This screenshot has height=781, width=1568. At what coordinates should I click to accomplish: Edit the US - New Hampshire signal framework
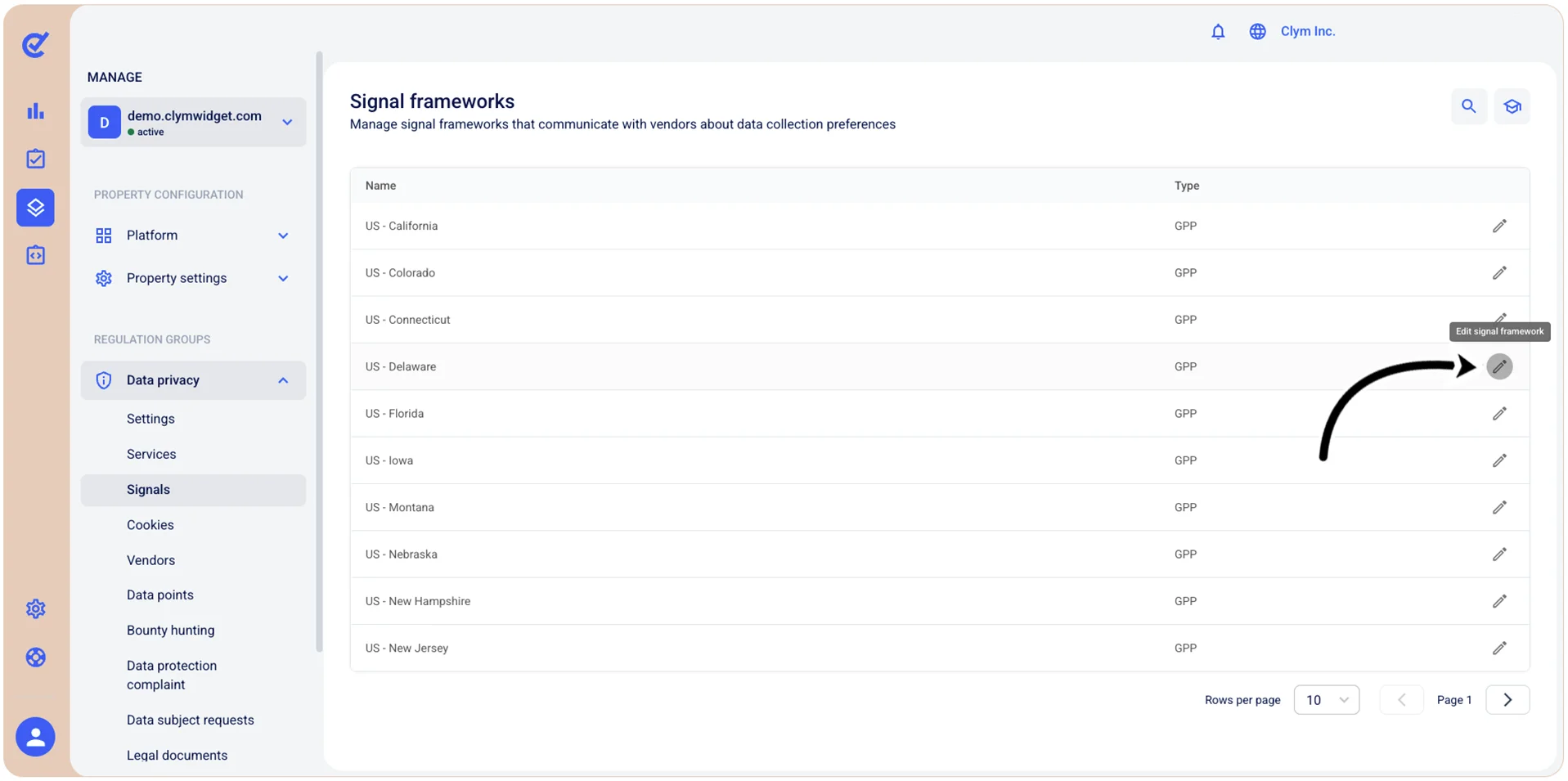pyautogui.click(x=1499, y=601)
